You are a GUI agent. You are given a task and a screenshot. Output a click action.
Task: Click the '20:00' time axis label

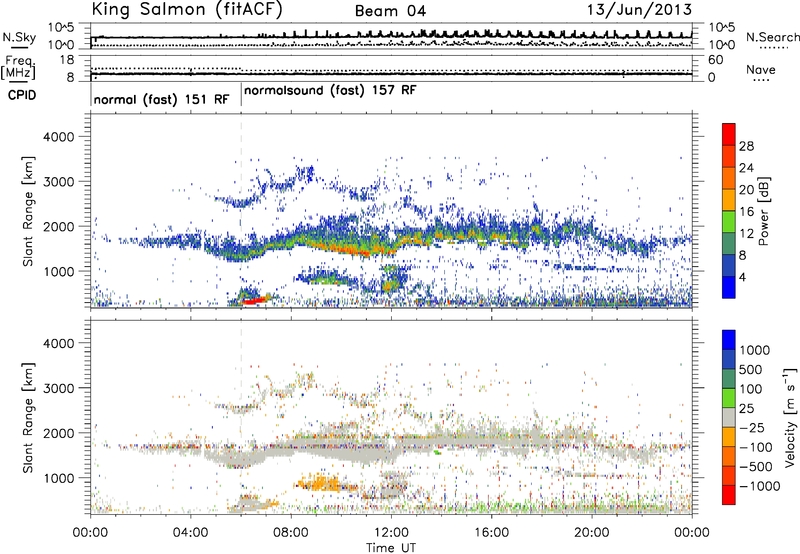[x=592, y=533]
